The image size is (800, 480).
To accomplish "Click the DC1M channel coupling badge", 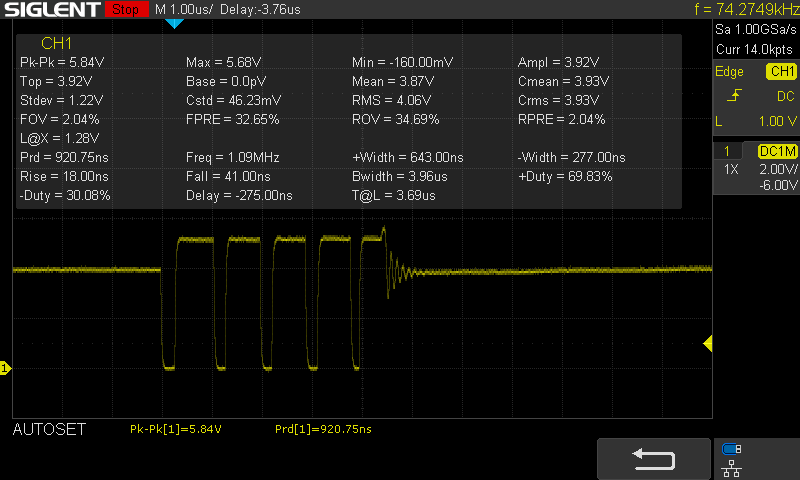I will point(778,151).
